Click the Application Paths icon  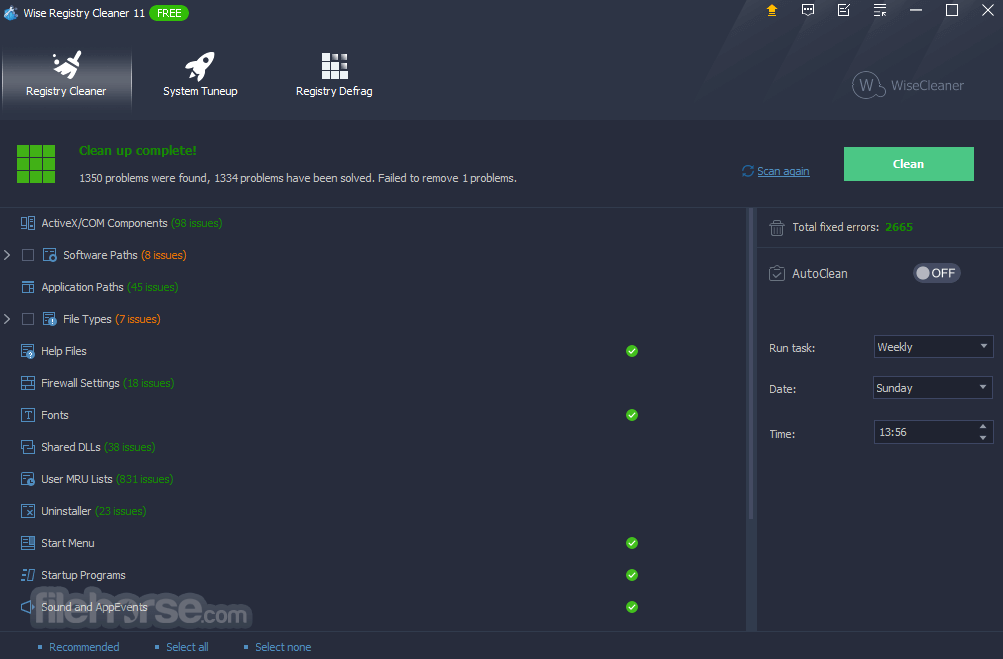[x=28, y=287]
